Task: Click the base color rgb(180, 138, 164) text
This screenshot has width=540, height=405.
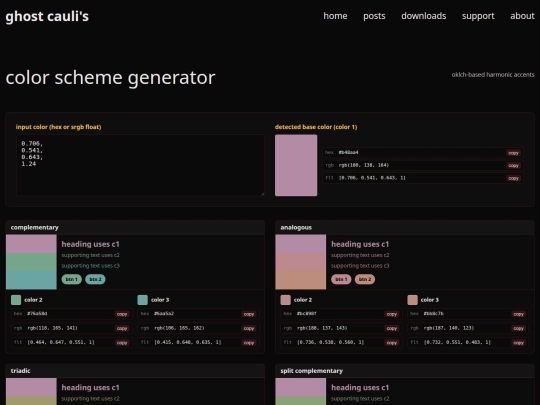Action: click(x=364, y=165)
